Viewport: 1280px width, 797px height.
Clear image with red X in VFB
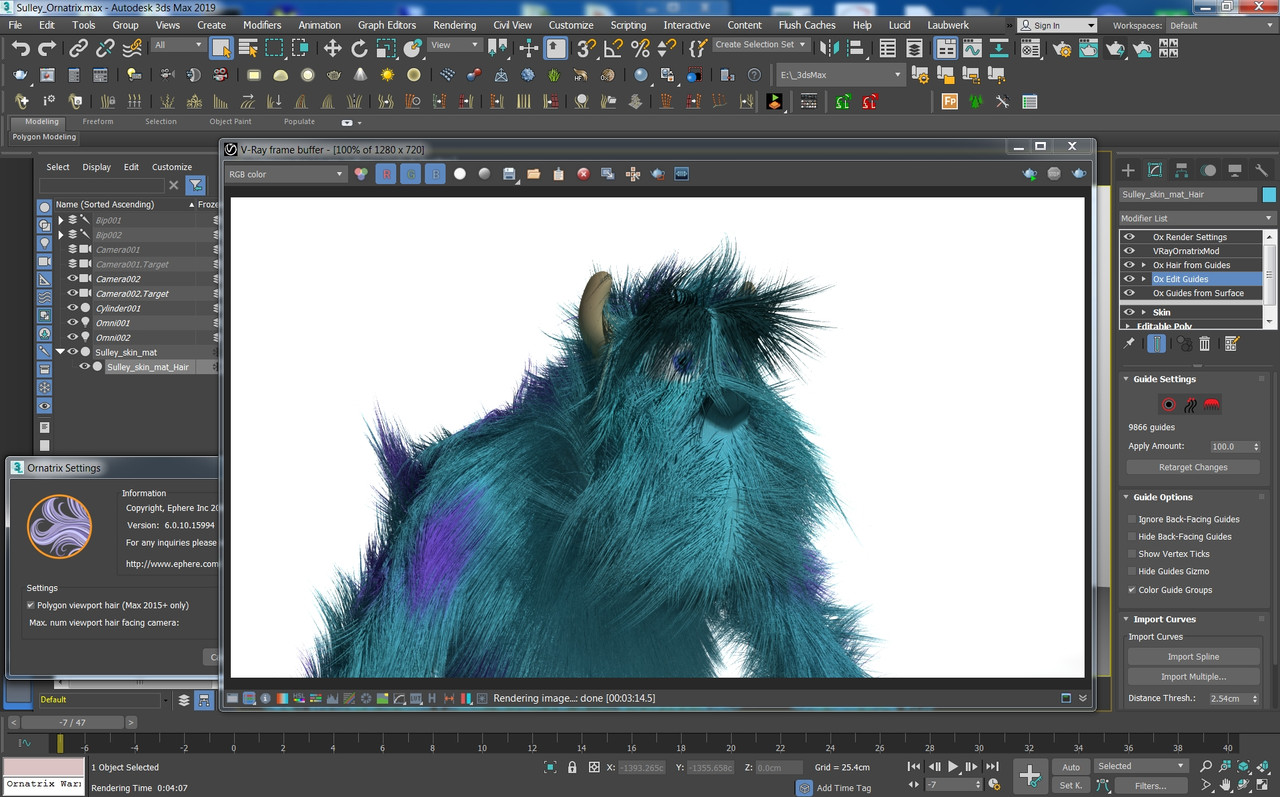click(584, 174)
